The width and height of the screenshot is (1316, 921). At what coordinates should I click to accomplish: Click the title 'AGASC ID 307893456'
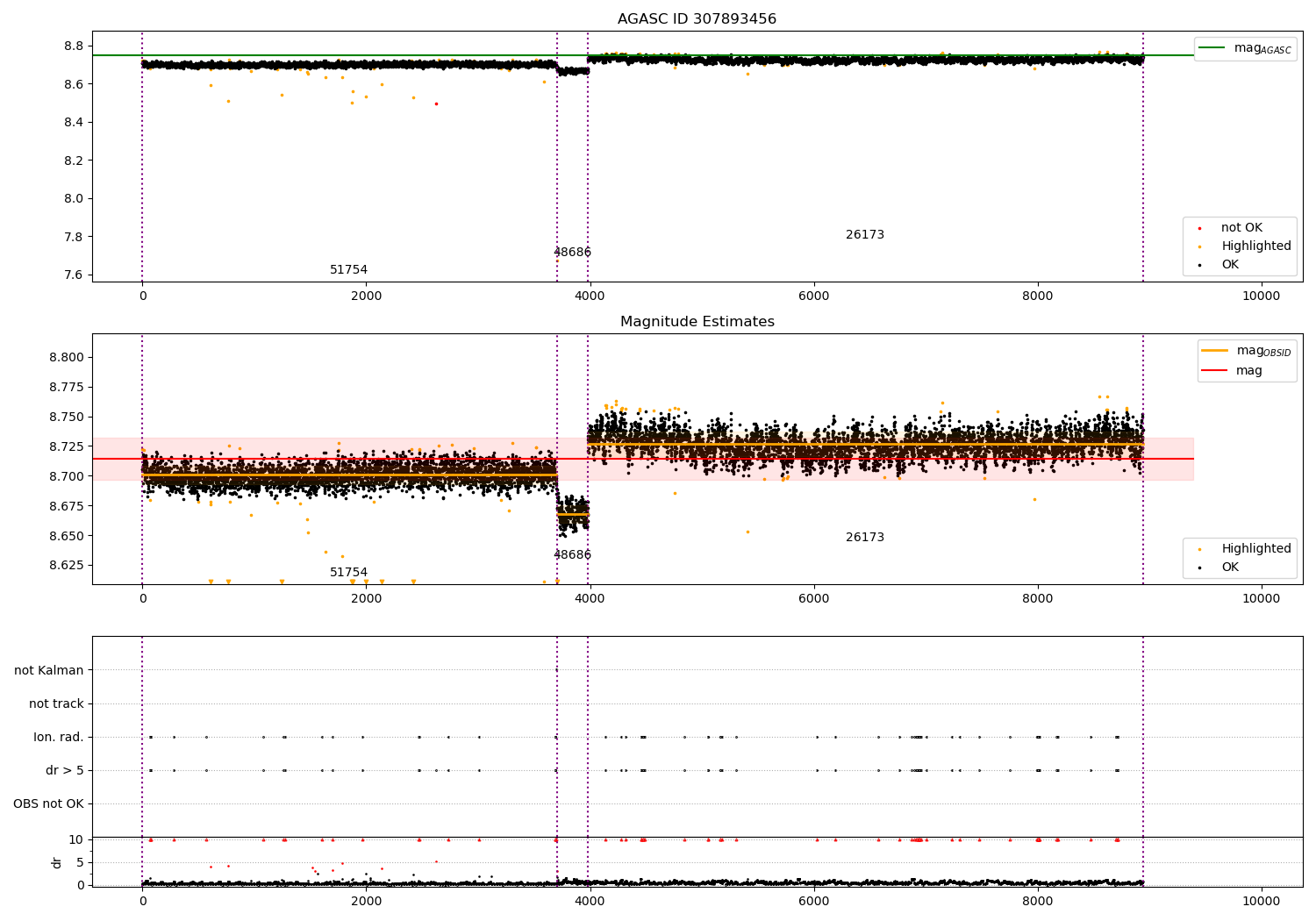697,19
